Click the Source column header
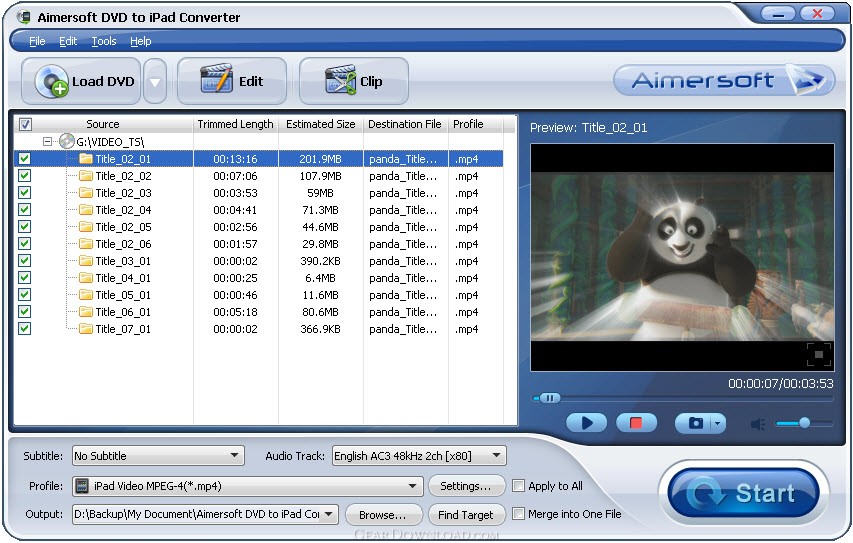This screenshot has height=543, width=853. click(103, 124)
